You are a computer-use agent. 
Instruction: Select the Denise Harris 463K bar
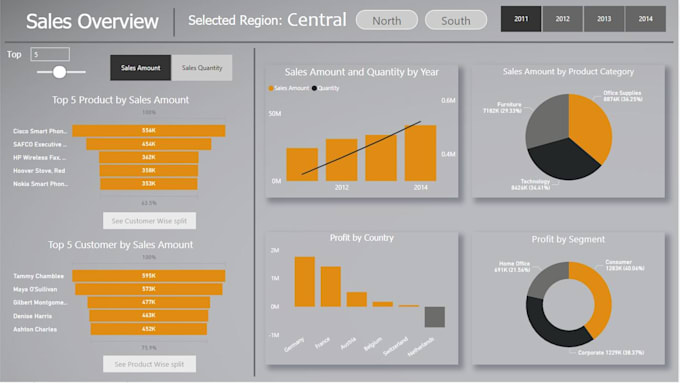(x=149, y=315)
